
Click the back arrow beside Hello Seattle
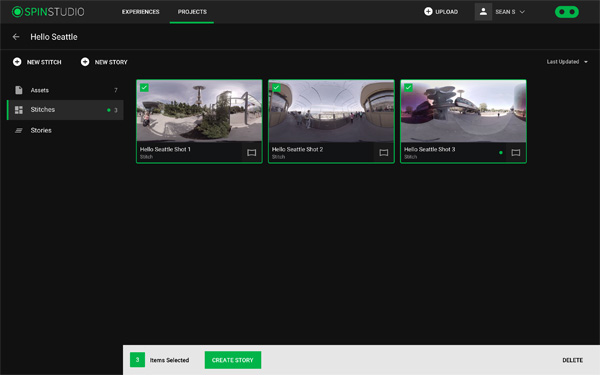pos(16,37)
